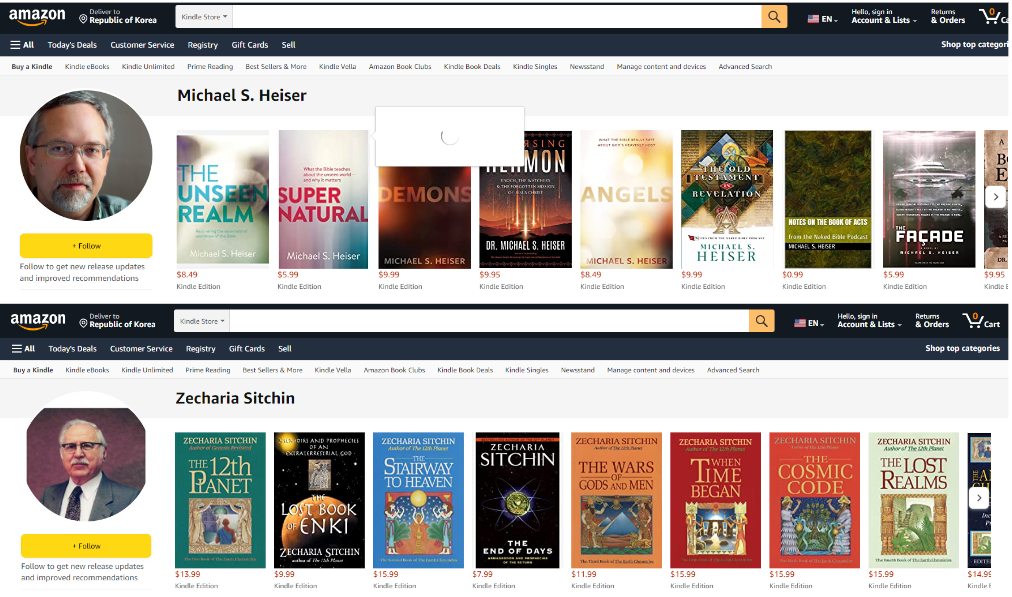Open Notes on the Book of Acts cover

point(827,199)
